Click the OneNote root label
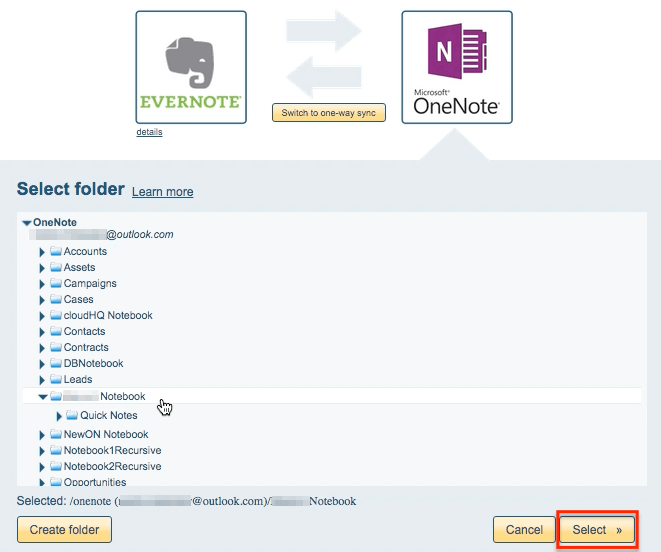The width and height of the screenshot is (661, 552). [55, 222]
